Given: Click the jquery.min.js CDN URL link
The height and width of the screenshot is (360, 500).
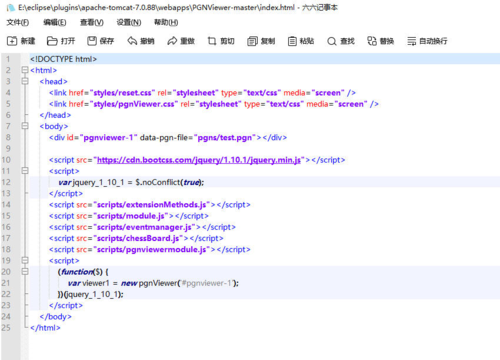Looking at the screenshot, I should [x=199, y=160].
